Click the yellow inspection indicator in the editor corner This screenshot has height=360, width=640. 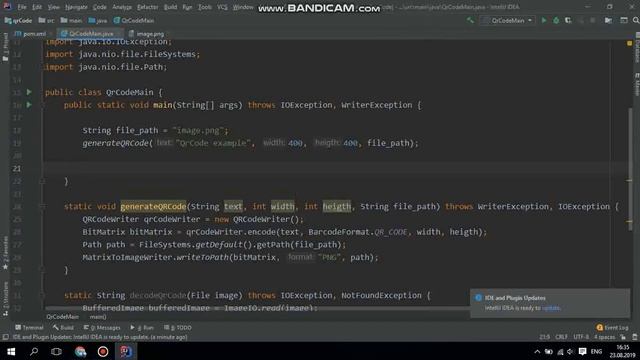pos(629,43)
